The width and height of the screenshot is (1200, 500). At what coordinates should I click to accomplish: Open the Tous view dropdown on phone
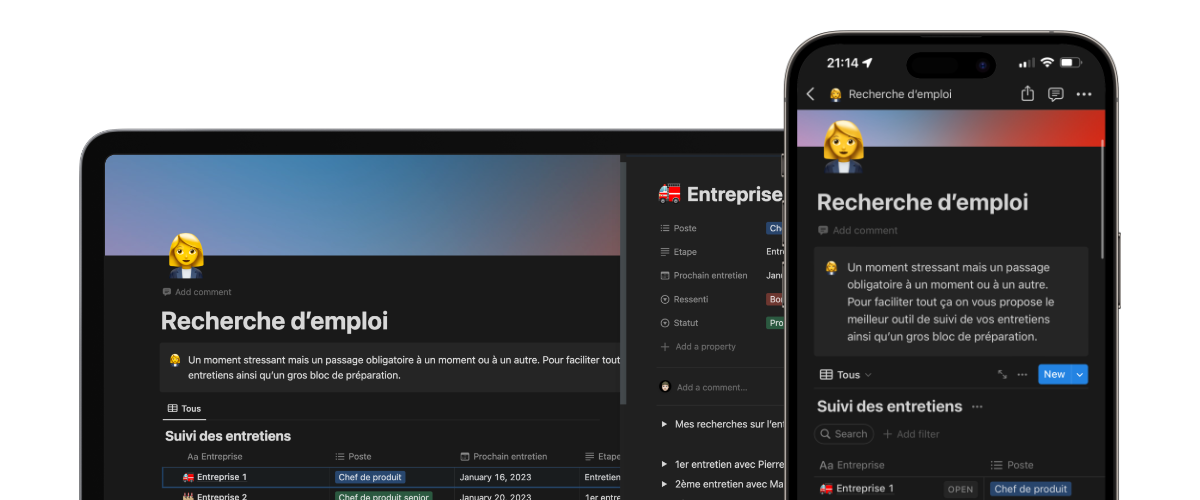846,374
